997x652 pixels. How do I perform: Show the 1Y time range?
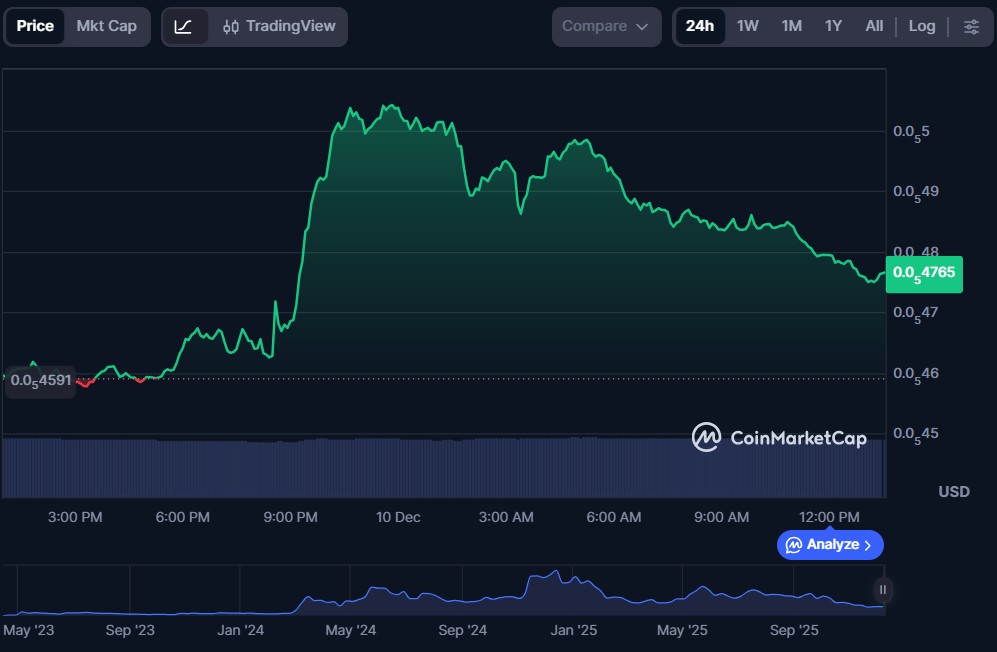[833, 26]
